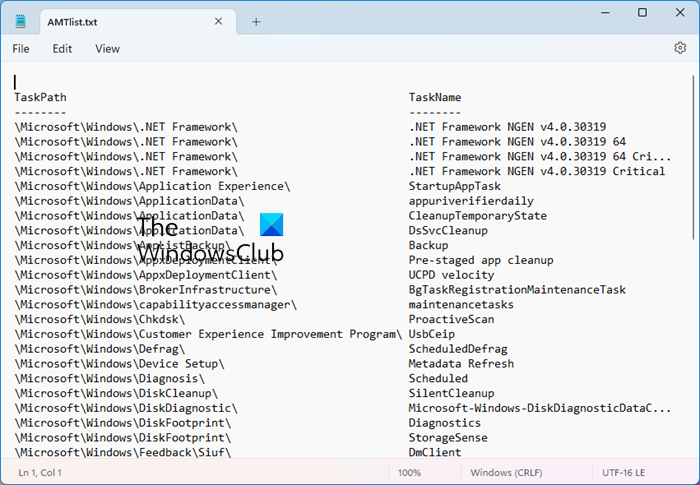Click the DsSvcCleanup task name
The width and height of the screenshot is (700, 485).
[x=448, y=230]
